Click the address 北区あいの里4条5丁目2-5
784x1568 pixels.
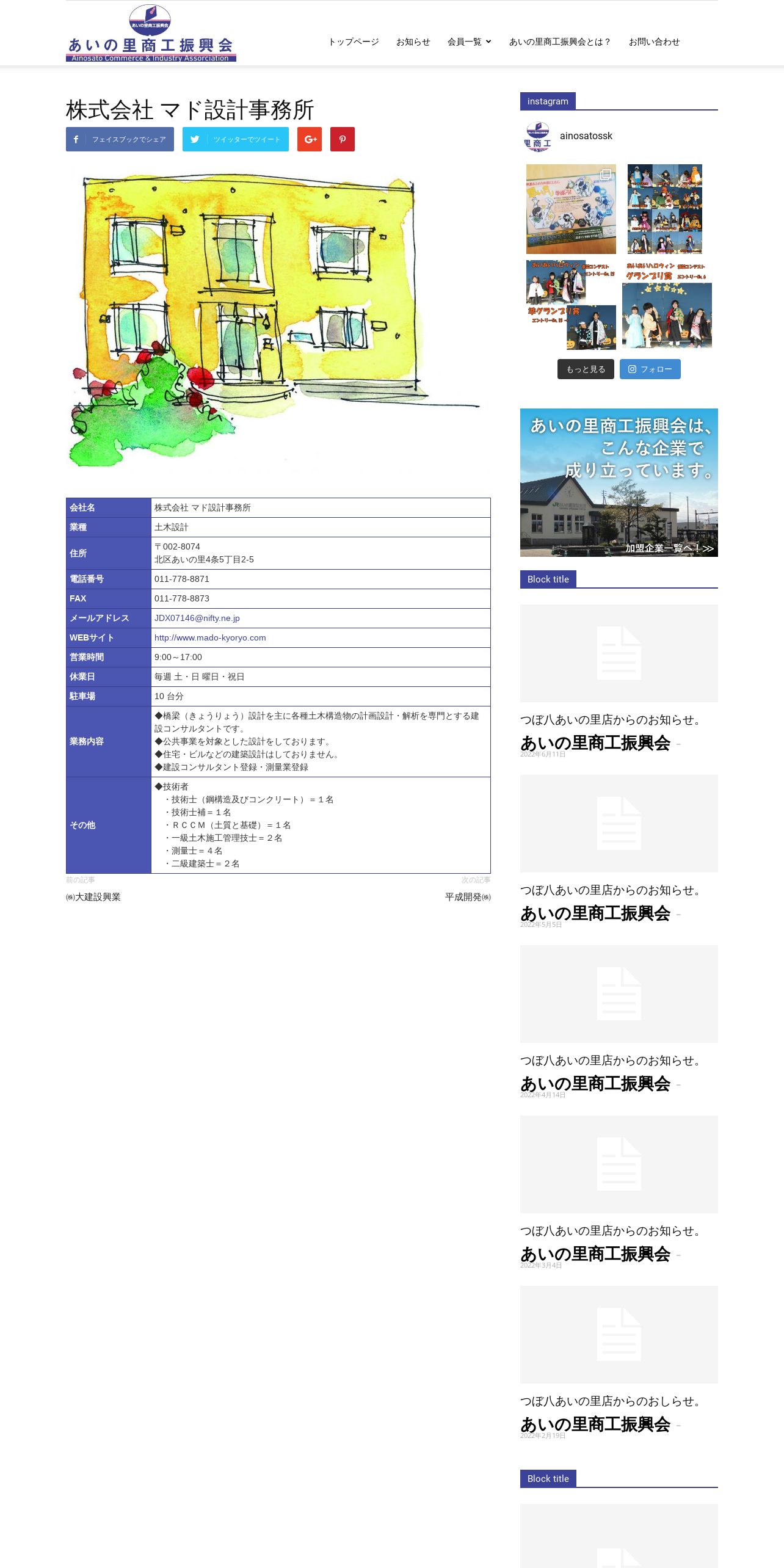point(204,559)
